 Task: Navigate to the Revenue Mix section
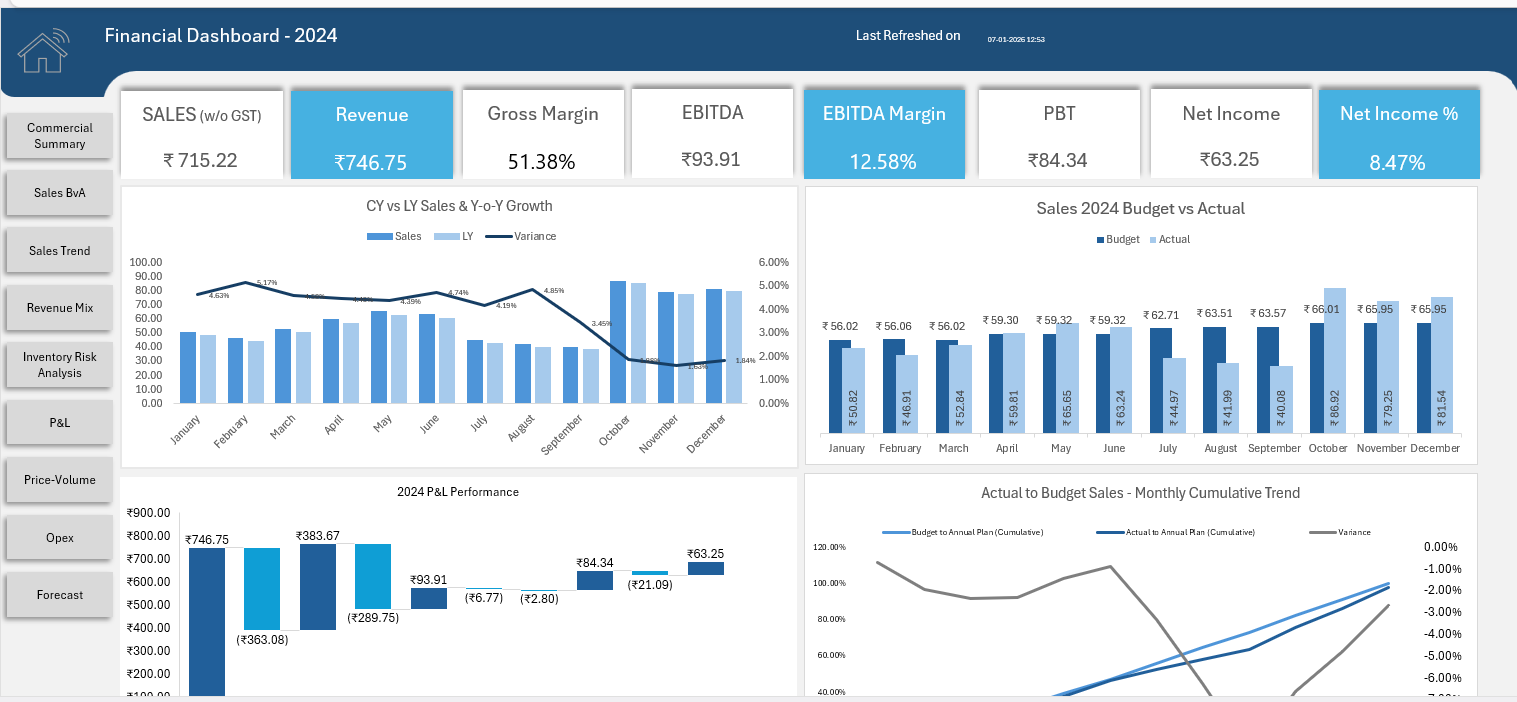(58, 307)
